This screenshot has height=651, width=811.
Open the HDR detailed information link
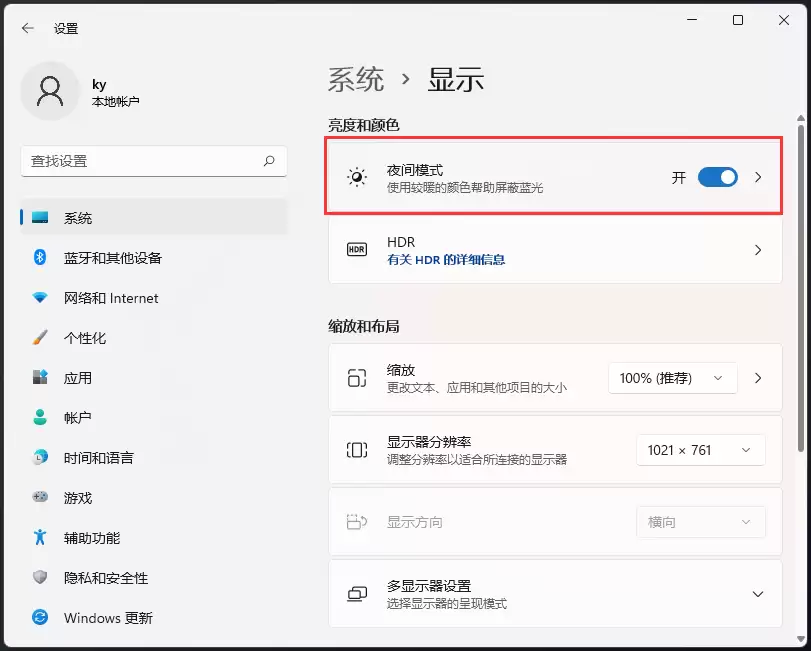click(x=446, y=260)
